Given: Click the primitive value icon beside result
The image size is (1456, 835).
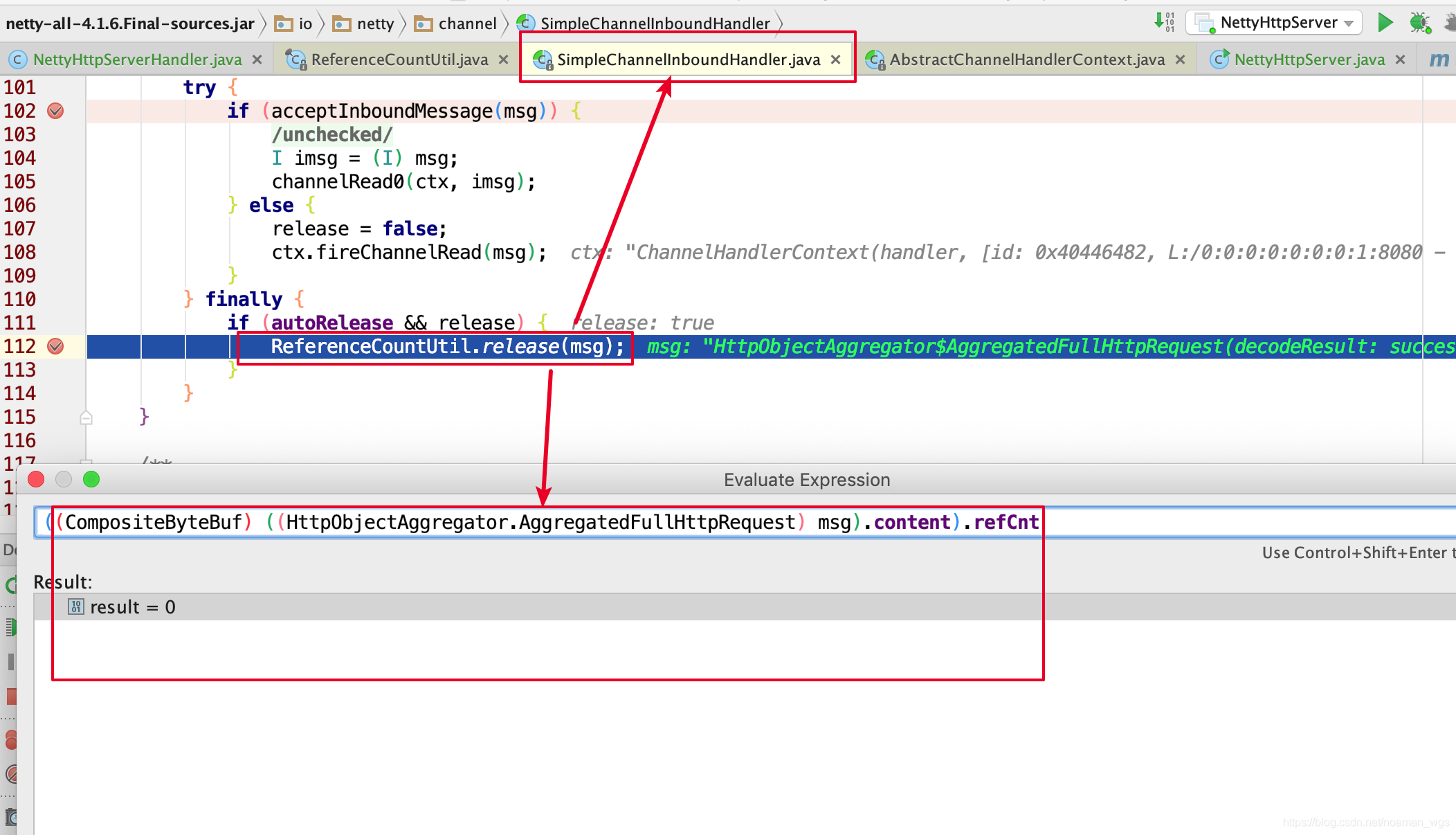Looking at the screenshot, I should (75, 607).
